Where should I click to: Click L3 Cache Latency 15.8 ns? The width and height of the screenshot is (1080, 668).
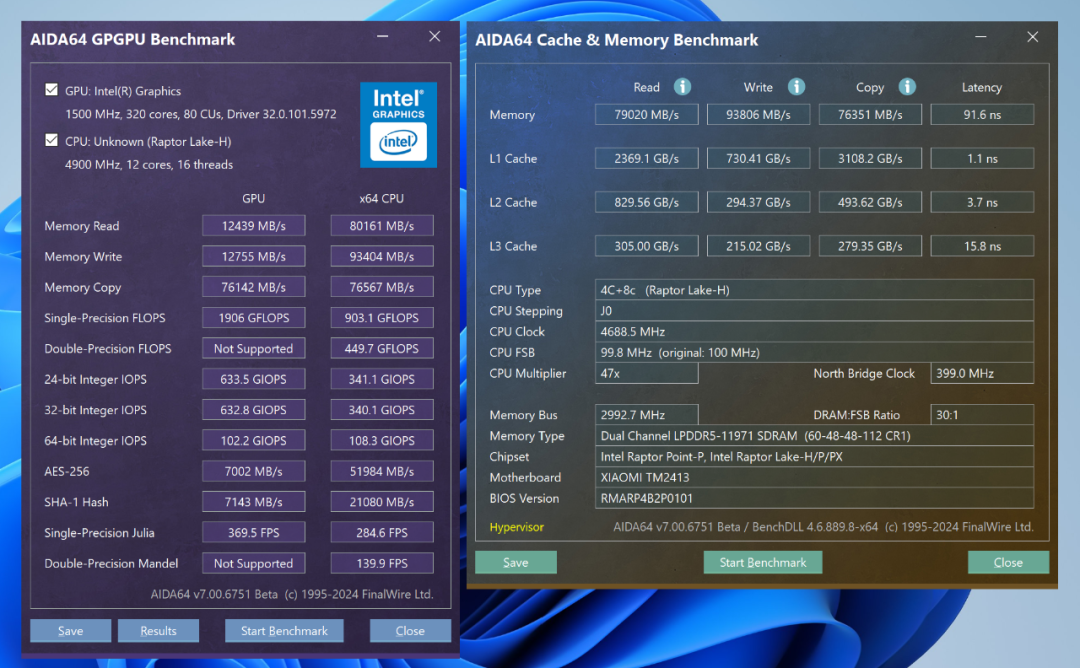click(982, 246)
